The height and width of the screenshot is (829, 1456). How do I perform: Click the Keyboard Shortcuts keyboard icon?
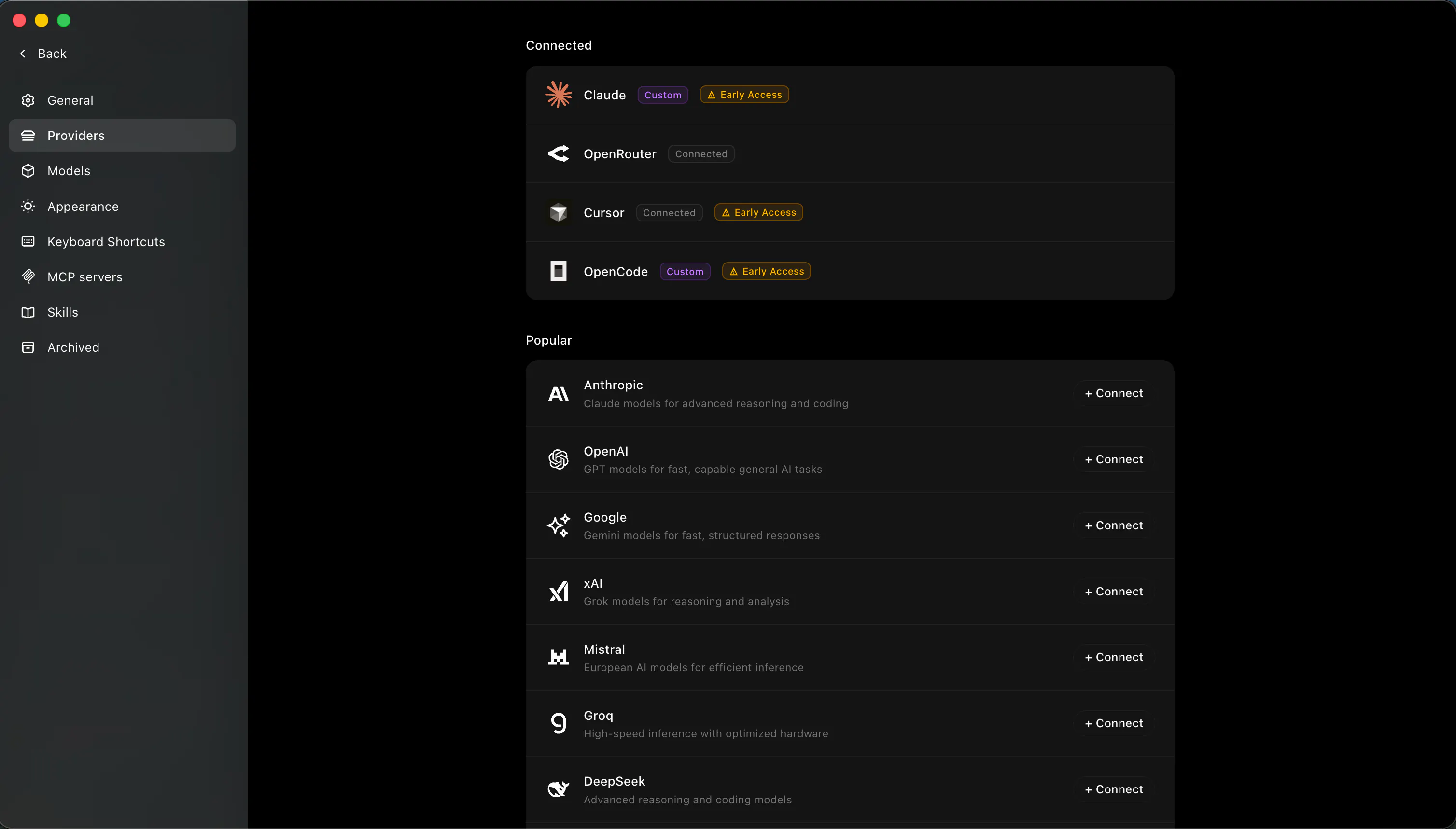click(x=28, y=241)
